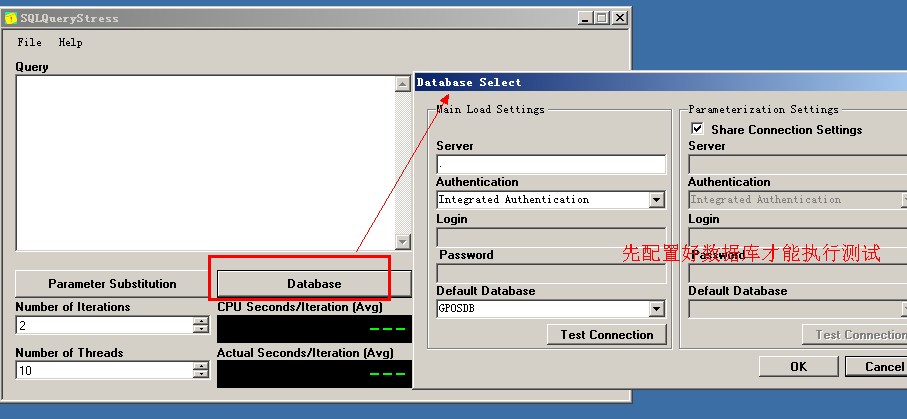The image size is (907, 419).
Task: Click Cancel in Database Select dialog
Action: point(876,366)
